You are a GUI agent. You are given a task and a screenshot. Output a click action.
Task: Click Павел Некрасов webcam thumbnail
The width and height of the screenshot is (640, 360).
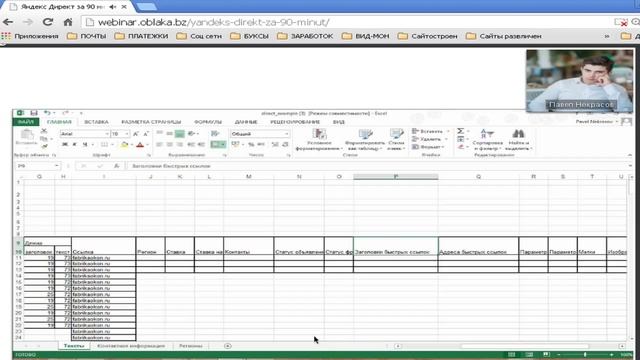tap(580, 80)
